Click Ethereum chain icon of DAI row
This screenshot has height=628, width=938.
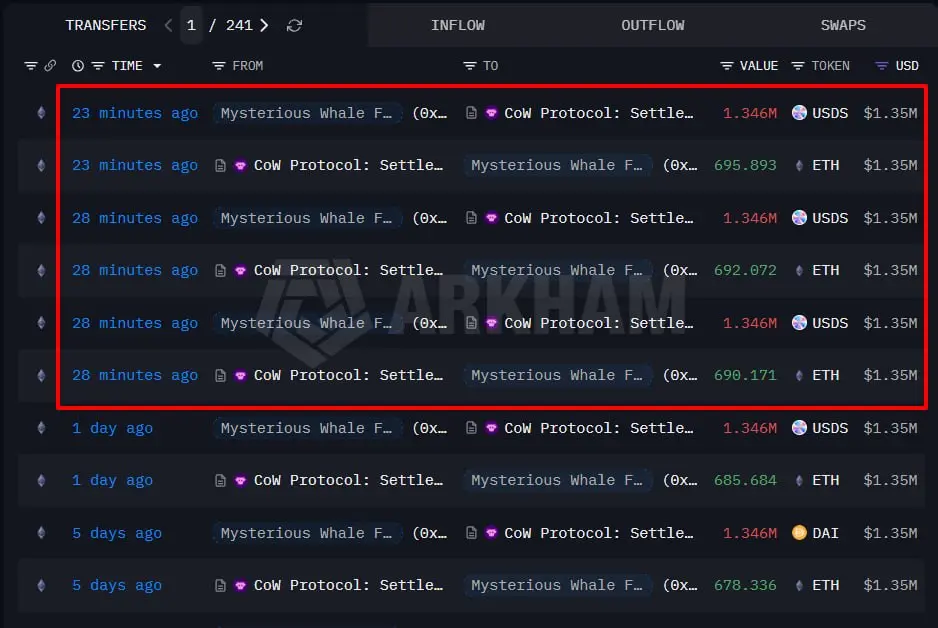[41, 533]
